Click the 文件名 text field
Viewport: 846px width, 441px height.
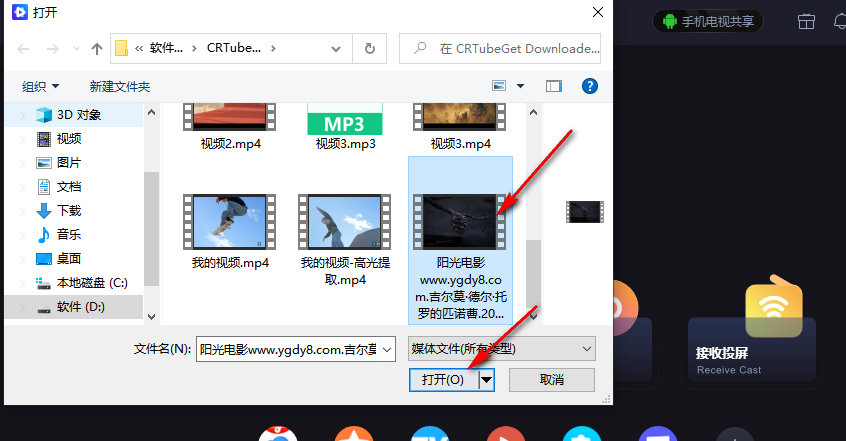click(288, 349)
